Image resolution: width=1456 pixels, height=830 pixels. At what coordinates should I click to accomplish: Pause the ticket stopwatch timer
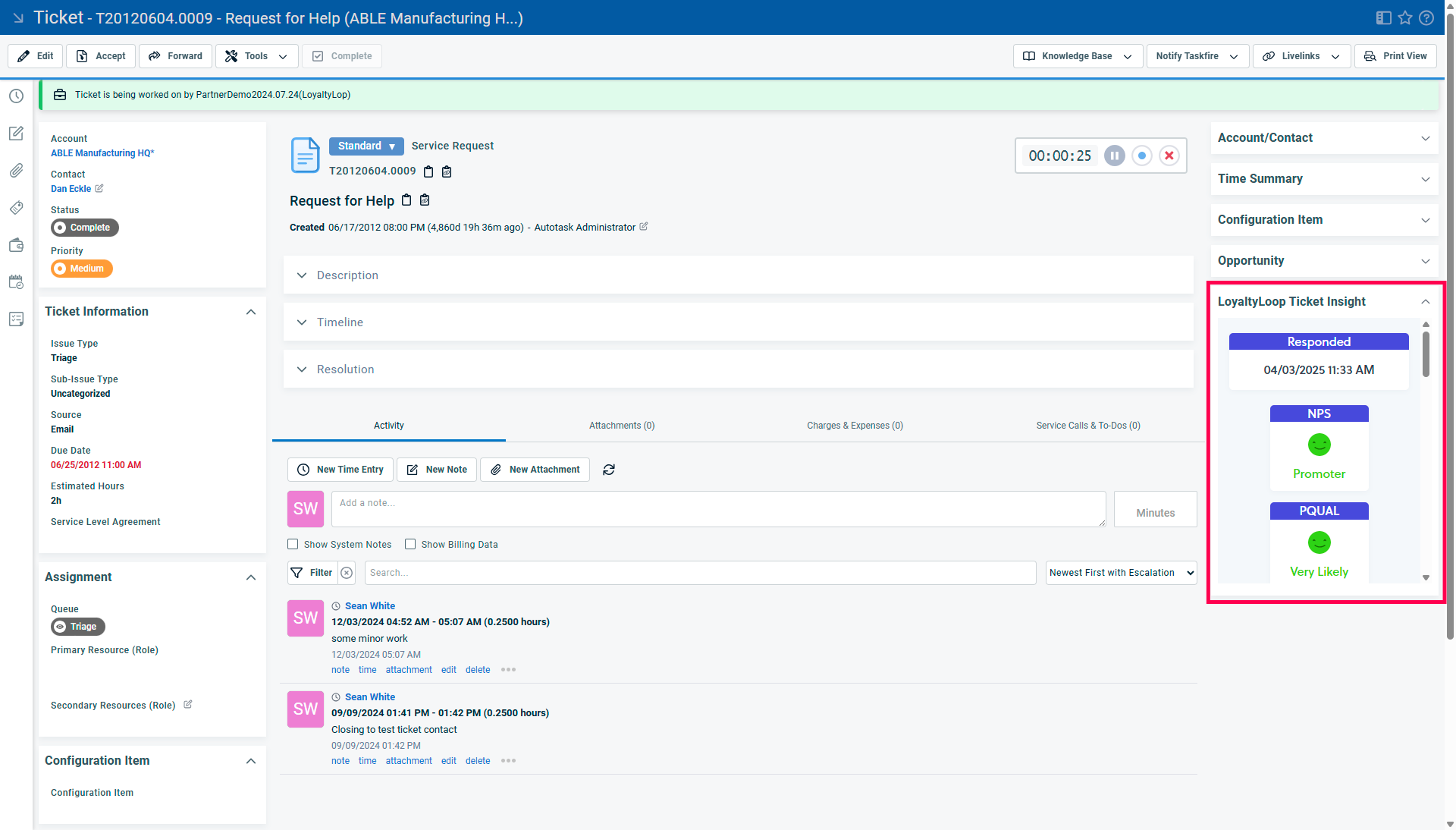click(1114, 156)
